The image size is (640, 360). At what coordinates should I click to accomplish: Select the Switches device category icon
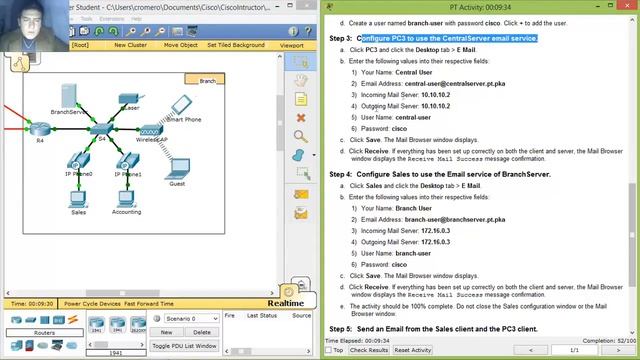31,320
